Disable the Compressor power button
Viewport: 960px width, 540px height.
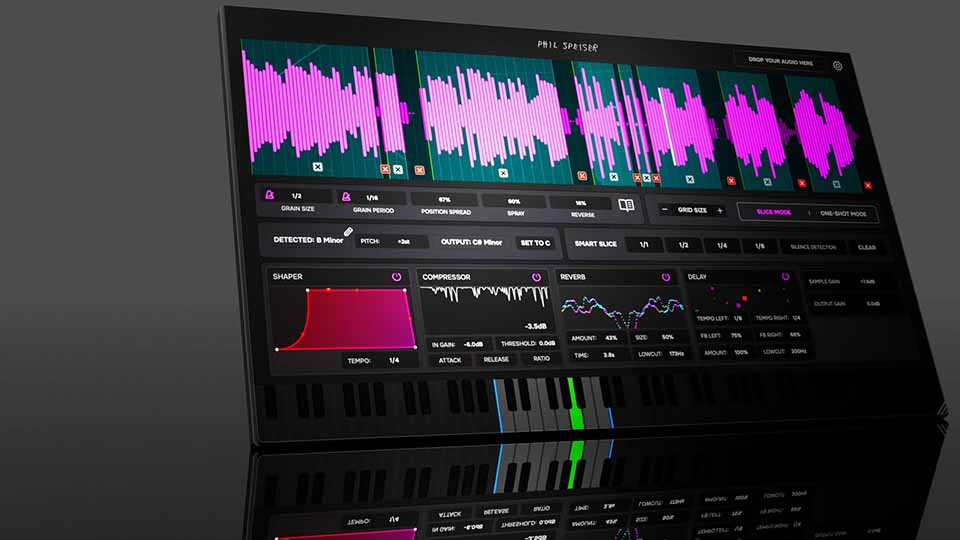(x=536, y=276)
